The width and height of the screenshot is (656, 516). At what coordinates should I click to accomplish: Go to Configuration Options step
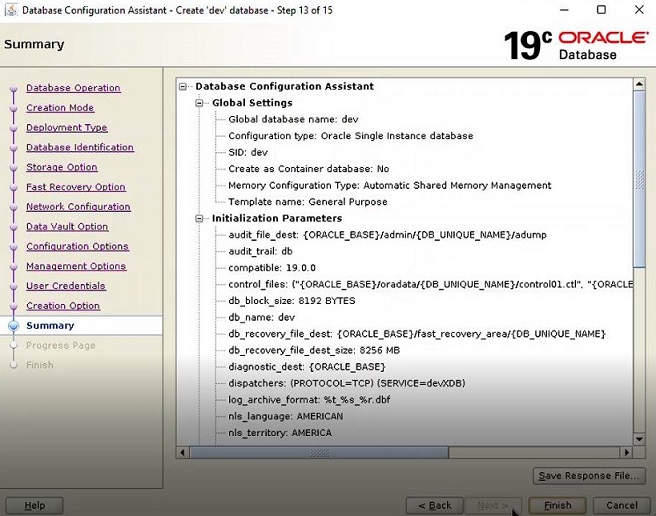77,246
